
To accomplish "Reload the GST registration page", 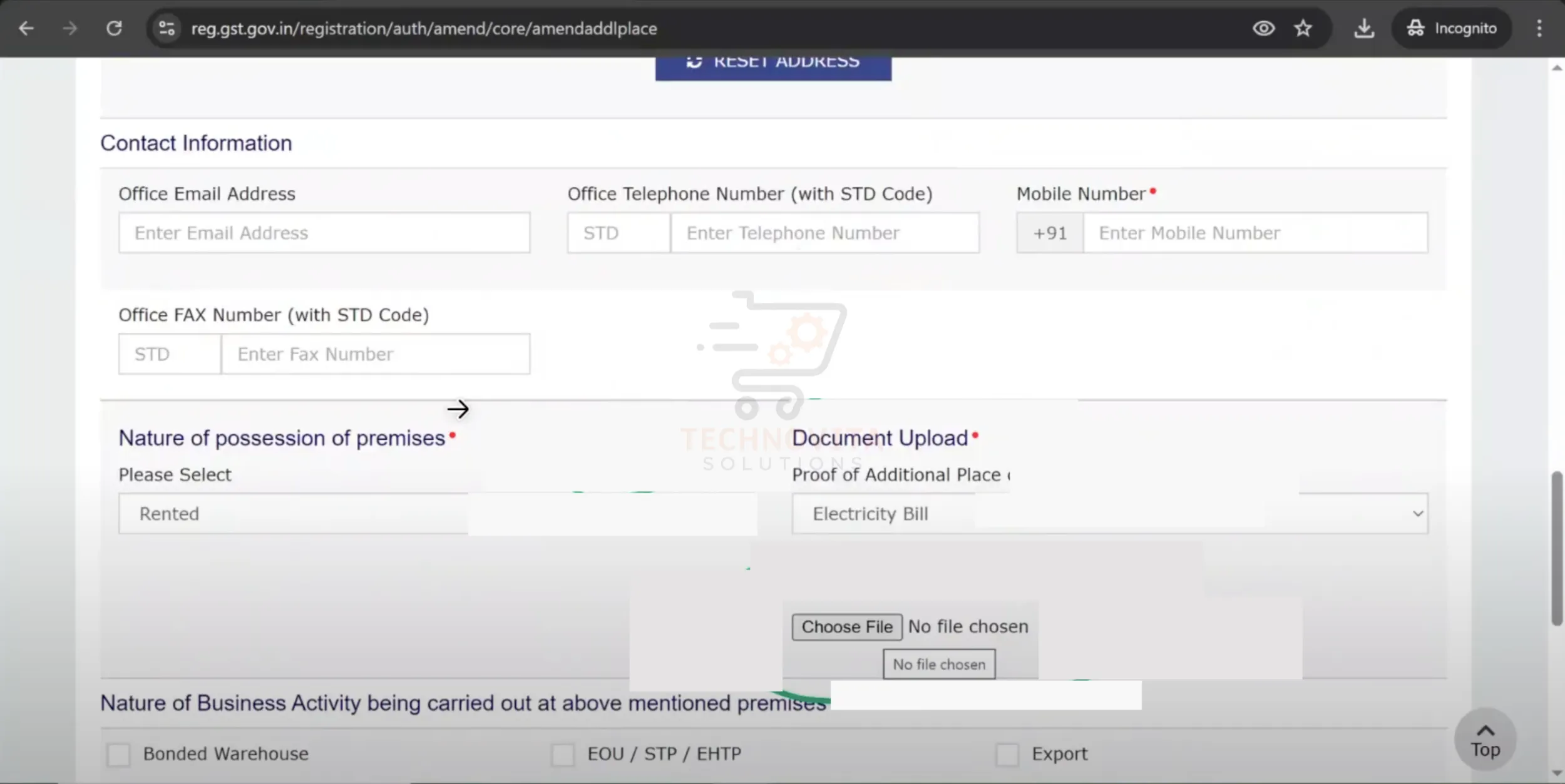I will pos(114,28).
